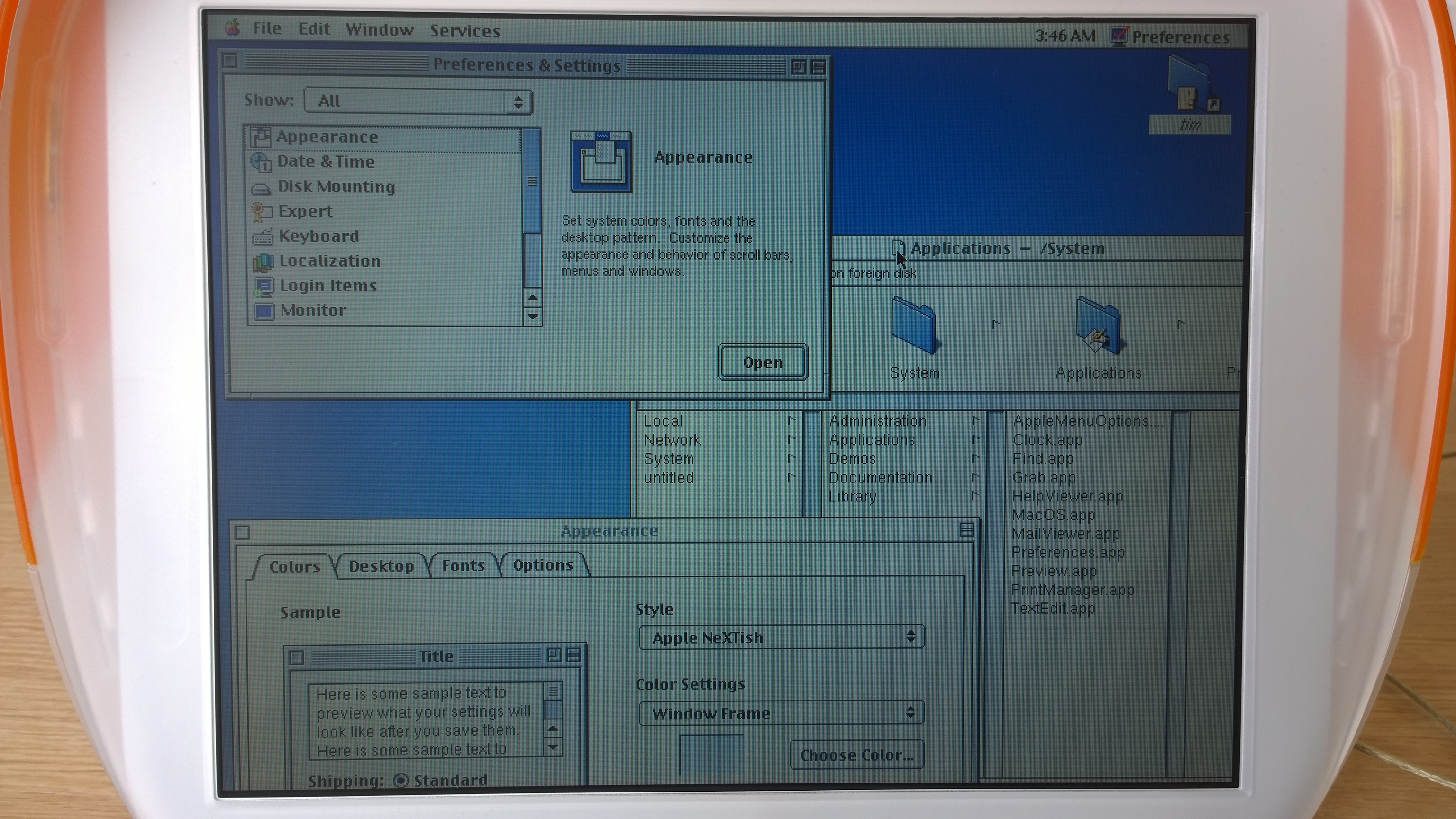1456x819 pixels.
Task: Switch to the Colors tab
Action: (294, 566)
